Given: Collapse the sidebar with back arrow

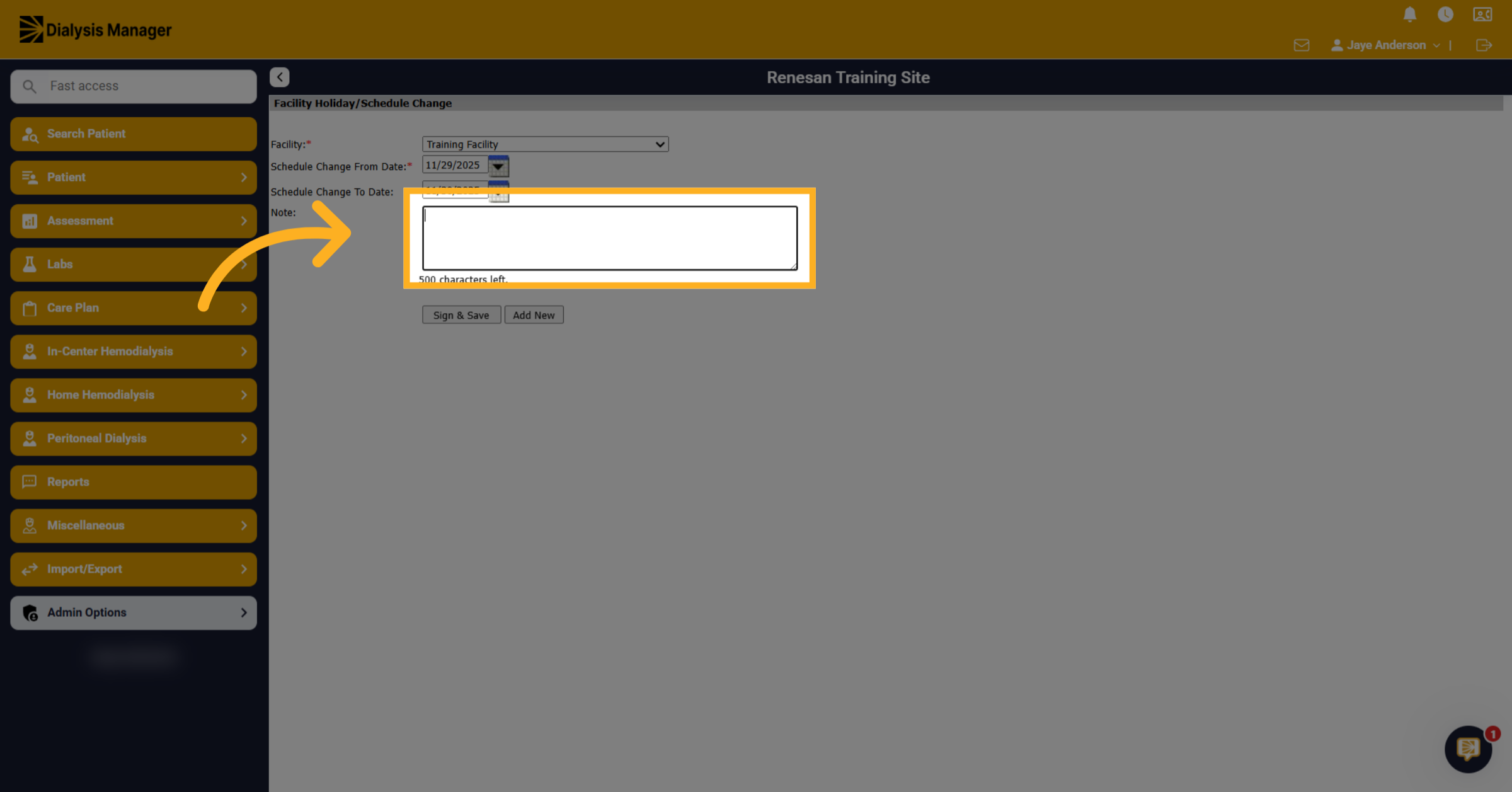Looking at the screenshot, I should click(280, 77).
